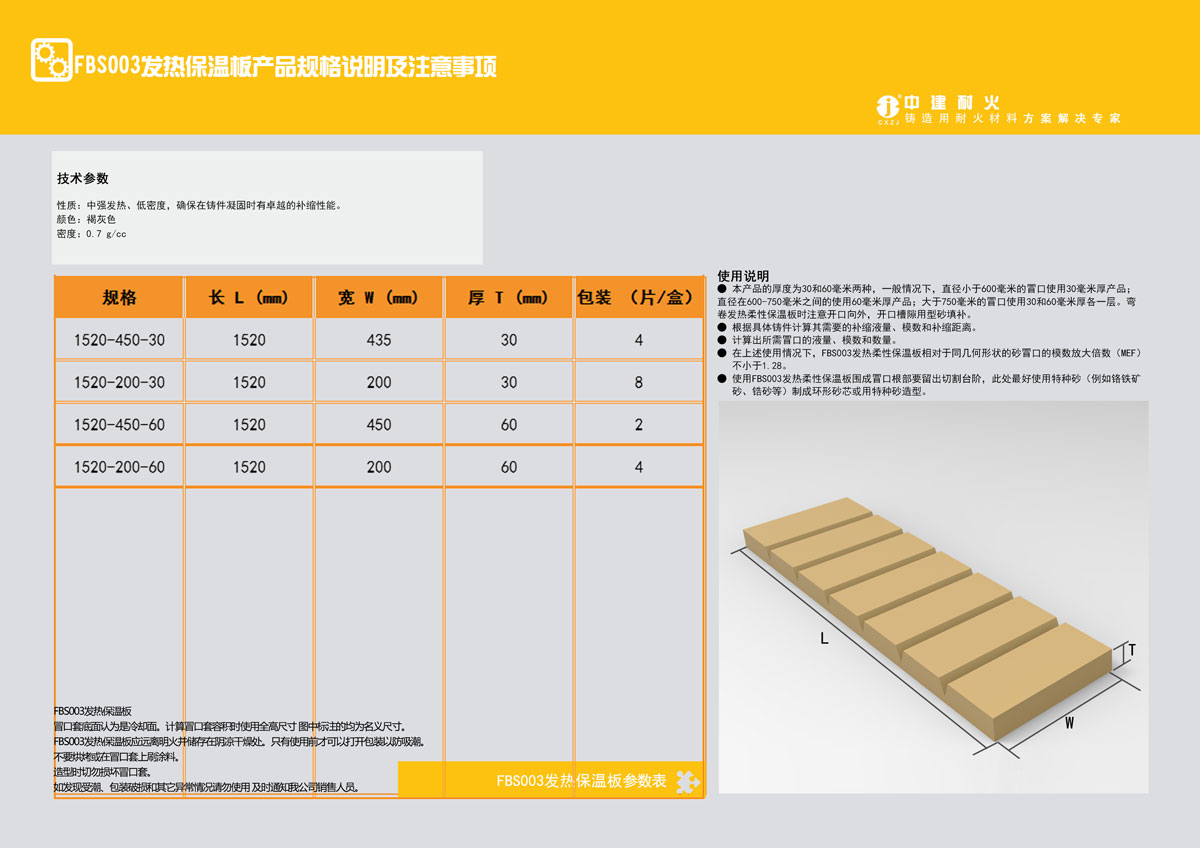Click the note beginning 如发现受潮、包装破损
Image resolution: width=1200 pixels, height=848 pixels.
[206, 788]
